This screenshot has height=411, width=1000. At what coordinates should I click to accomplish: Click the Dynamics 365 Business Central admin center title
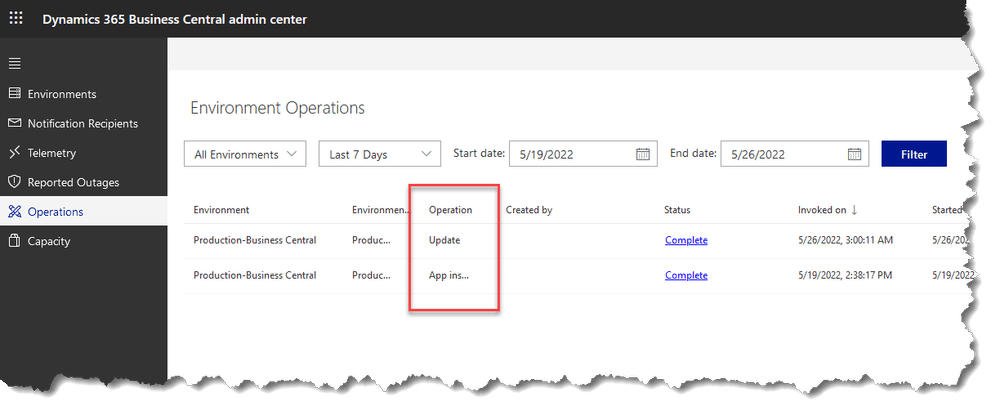click(175, 19)
